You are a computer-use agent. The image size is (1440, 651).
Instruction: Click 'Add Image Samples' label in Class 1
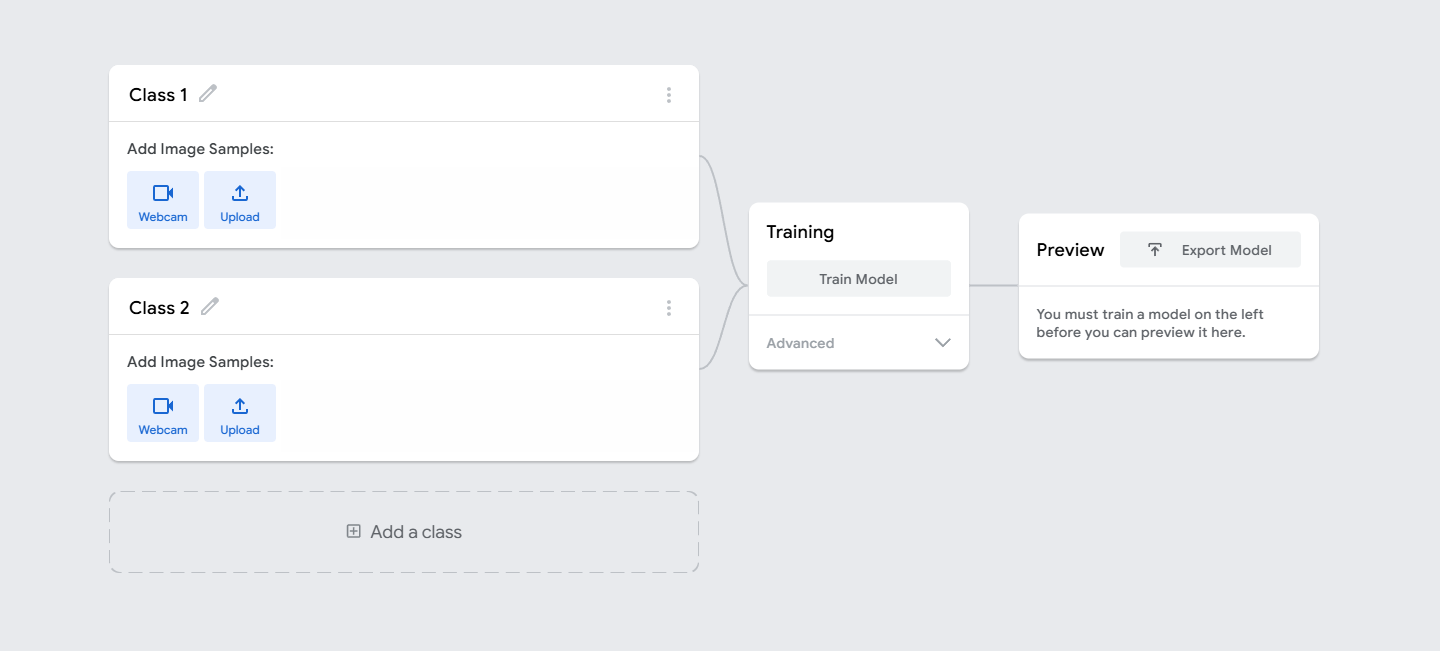point(200,149)
